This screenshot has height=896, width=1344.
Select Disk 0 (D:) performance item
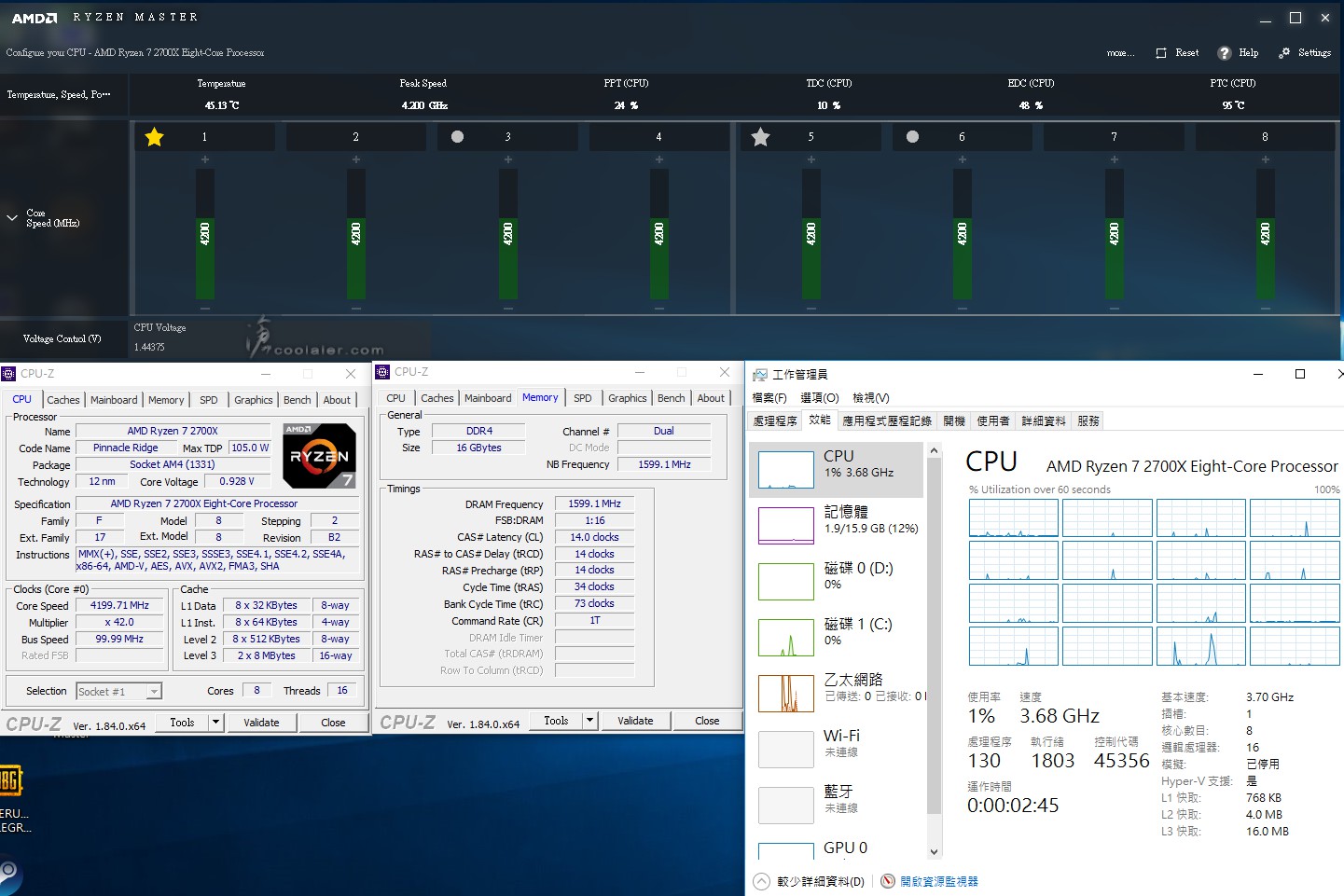pyautogui.click(x=838, y=581)
